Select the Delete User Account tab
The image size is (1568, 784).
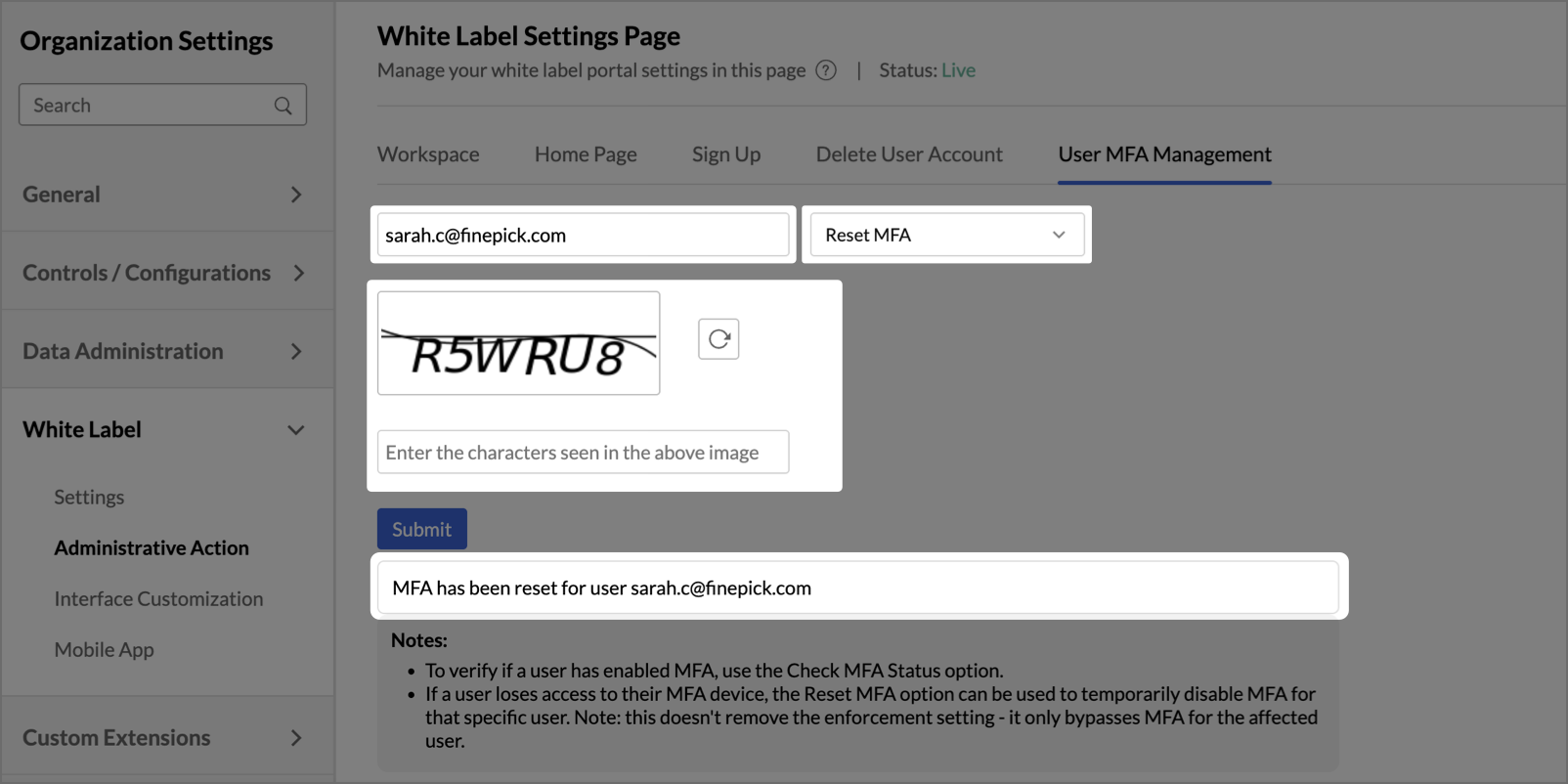(x=909, y=154)
